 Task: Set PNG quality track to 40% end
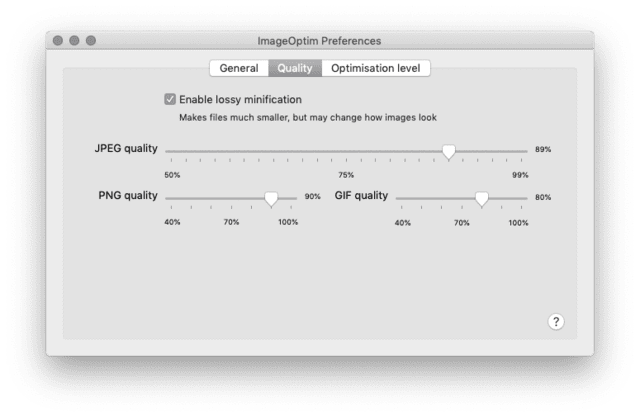pos(171,198)
